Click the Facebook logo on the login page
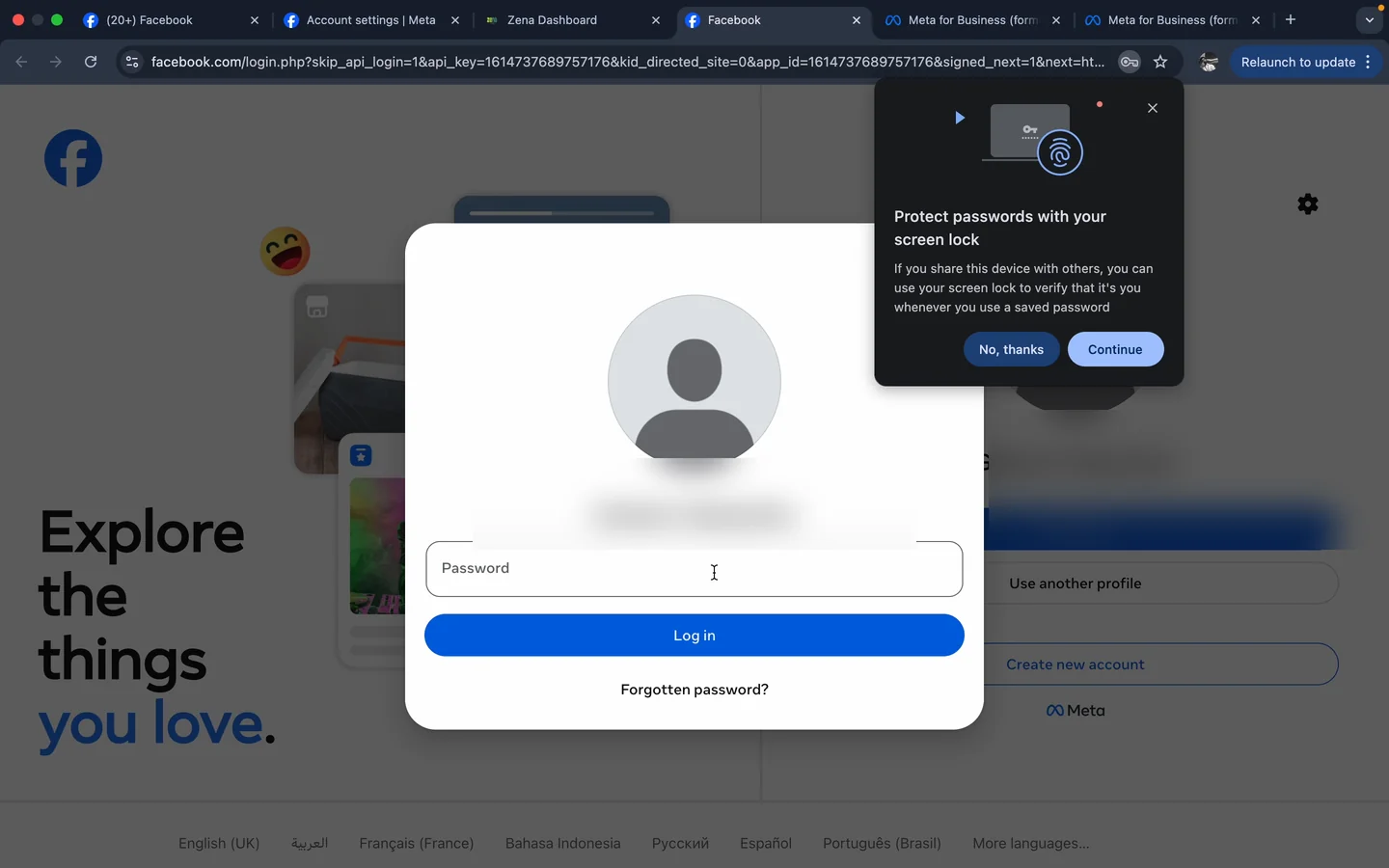This screenshot has width=1389, height=868. click(x=73, y=158)
